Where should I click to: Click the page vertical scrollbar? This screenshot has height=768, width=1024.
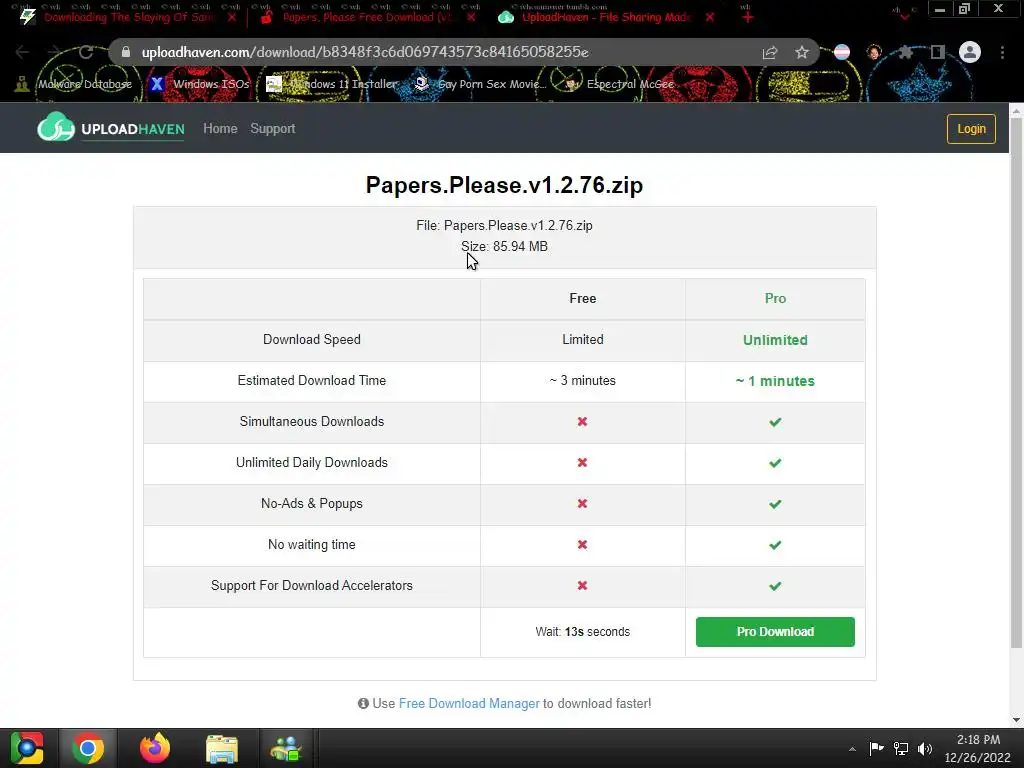pos(1016,385)
